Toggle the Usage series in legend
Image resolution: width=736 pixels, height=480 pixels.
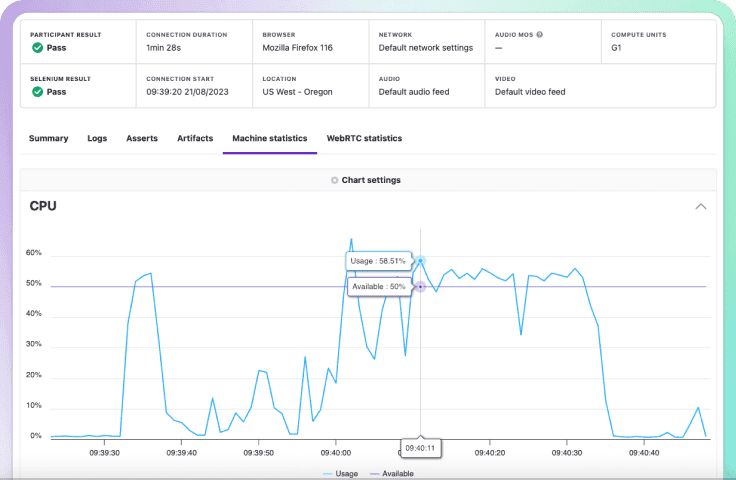click(x=344, y=473)
